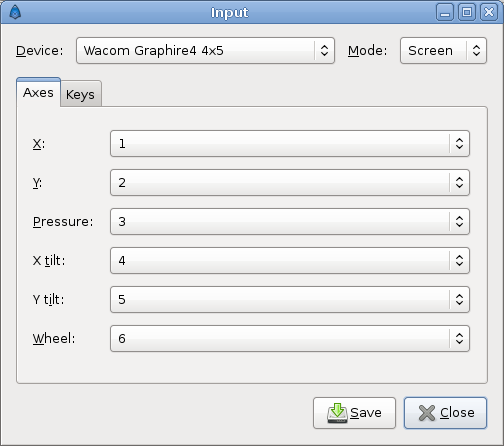Click the Pressure label text
Screen dimensions: 504x446
click(63, 222)
